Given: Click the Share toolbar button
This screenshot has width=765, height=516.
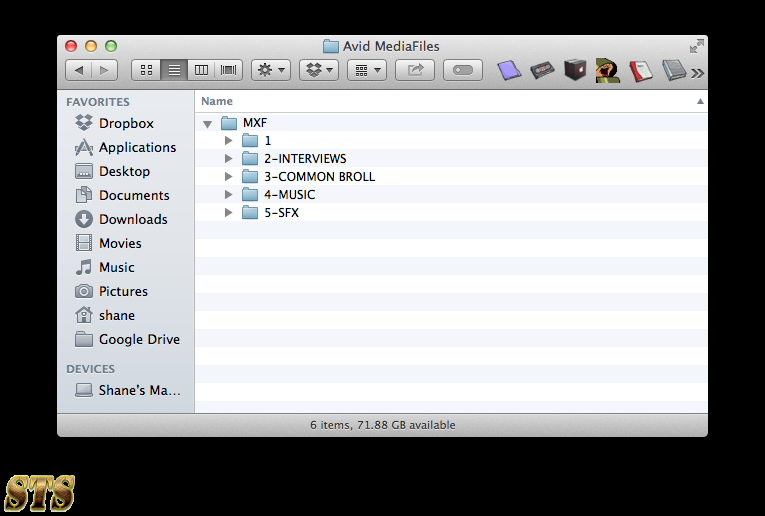Looking at the screenshot, I should (415, 70).
